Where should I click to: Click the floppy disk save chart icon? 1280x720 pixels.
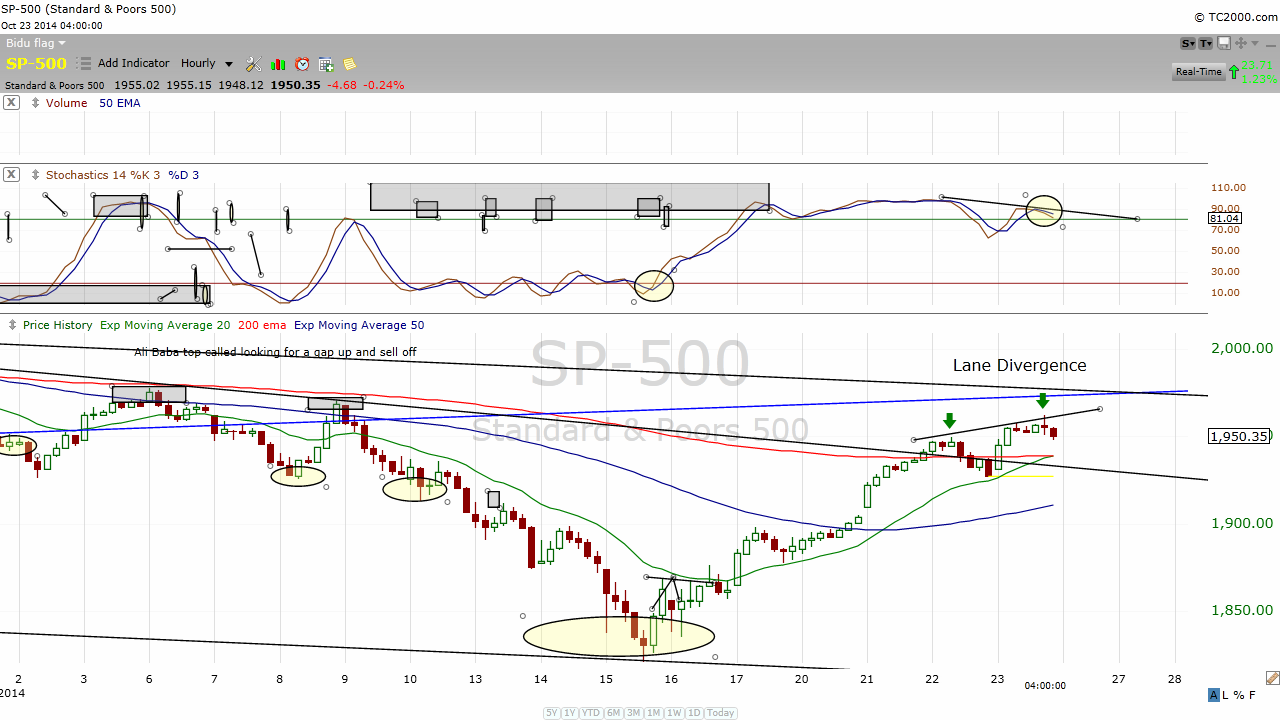(1224, 43)
